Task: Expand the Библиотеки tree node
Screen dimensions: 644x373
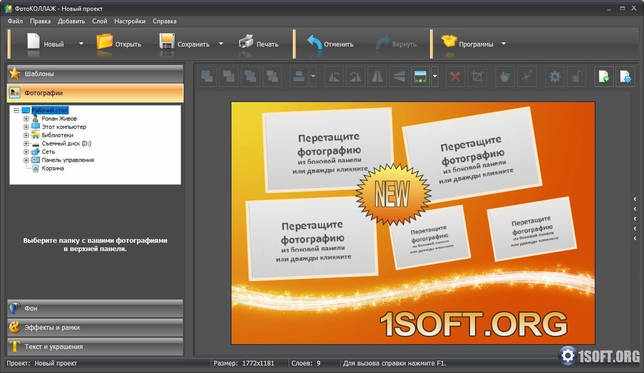Action: [26, 135]
